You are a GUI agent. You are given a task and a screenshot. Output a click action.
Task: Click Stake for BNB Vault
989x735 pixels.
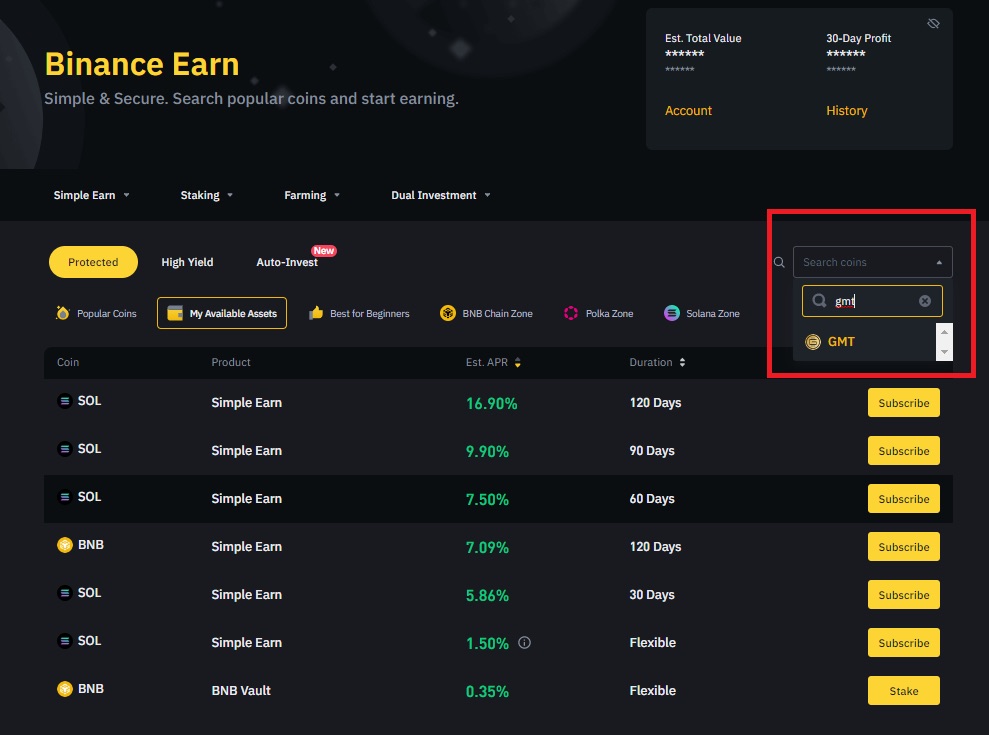[904, 690]
